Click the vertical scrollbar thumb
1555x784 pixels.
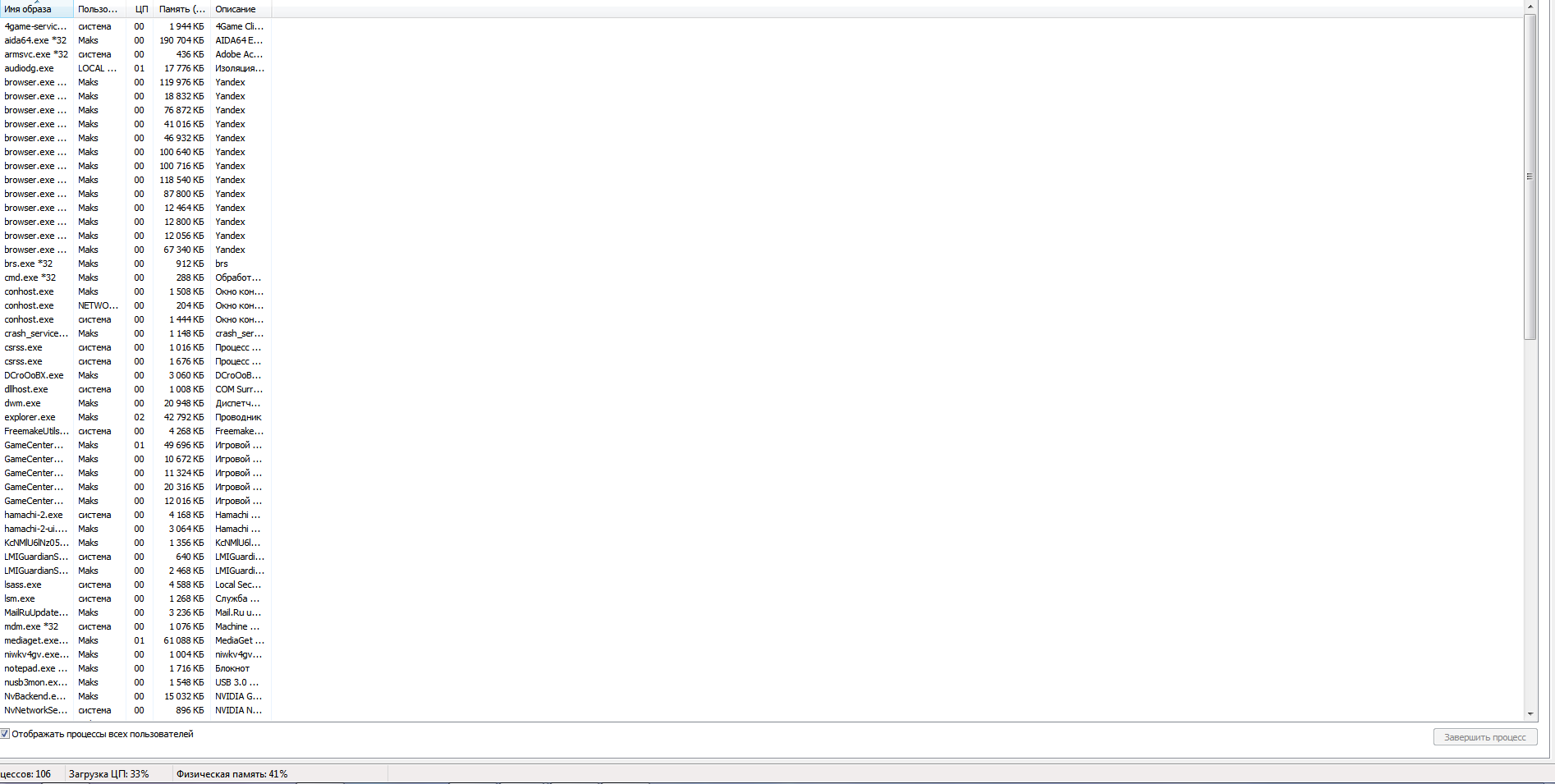click(x=1530, y=177)
